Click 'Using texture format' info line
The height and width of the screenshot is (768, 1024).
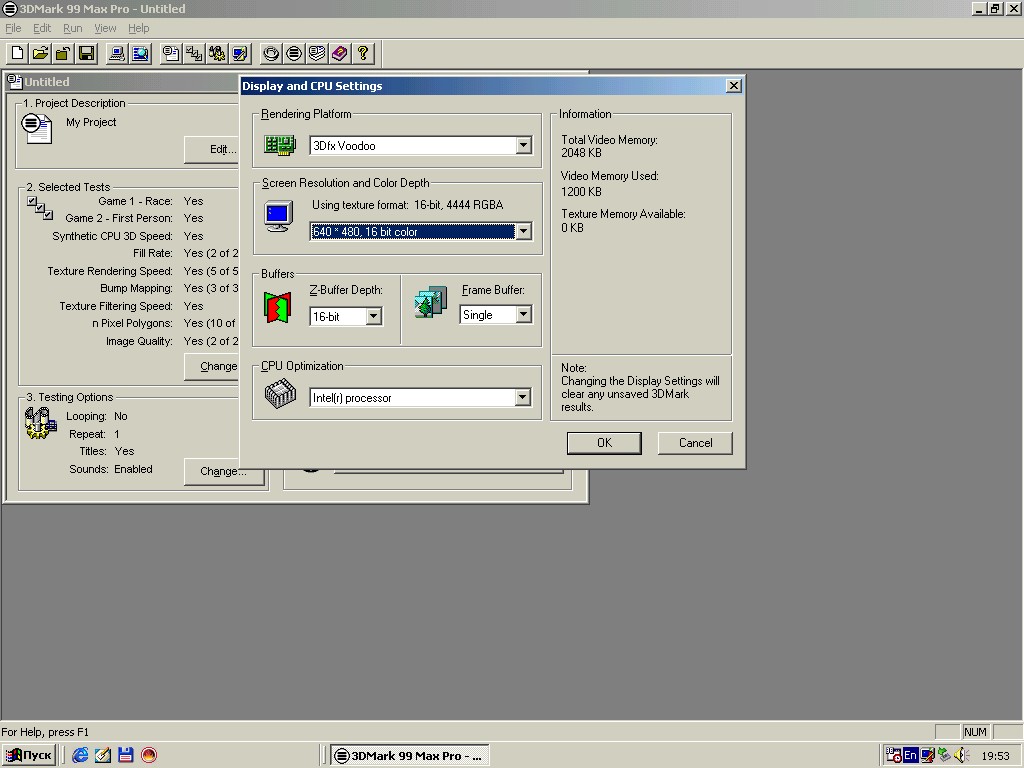408,204
